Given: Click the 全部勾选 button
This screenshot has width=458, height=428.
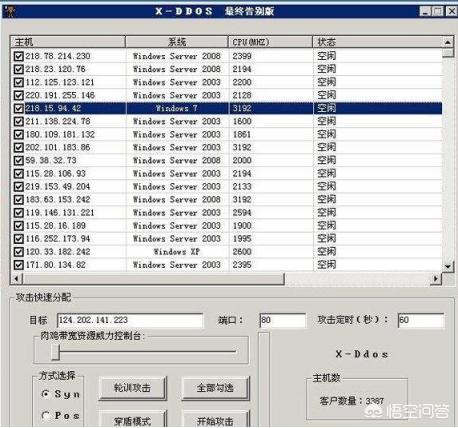Looking at the screenshot, I should [215, 388].
